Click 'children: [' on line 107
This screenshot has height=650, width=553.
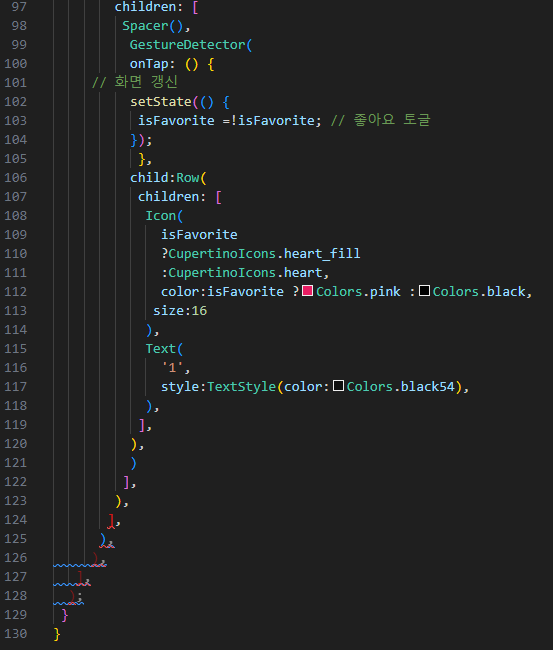point(180,197)
